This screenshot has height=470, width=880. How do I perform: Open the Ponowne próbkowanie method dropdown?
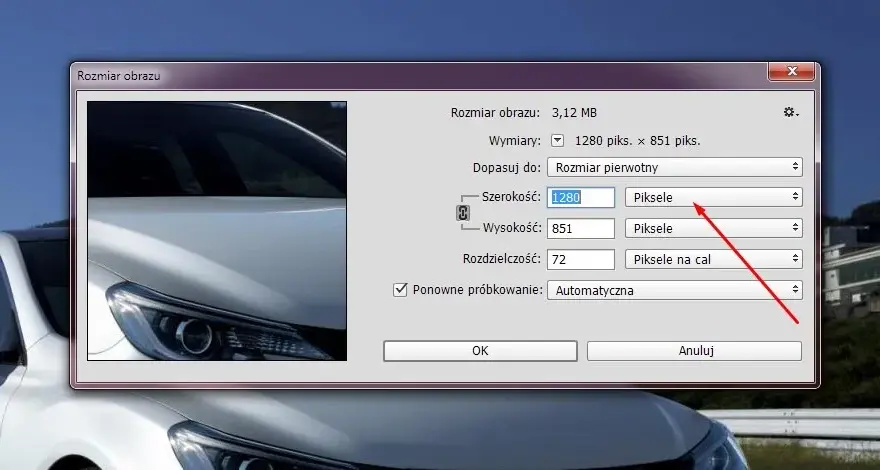pyautogui.click(x=675, y=290)
